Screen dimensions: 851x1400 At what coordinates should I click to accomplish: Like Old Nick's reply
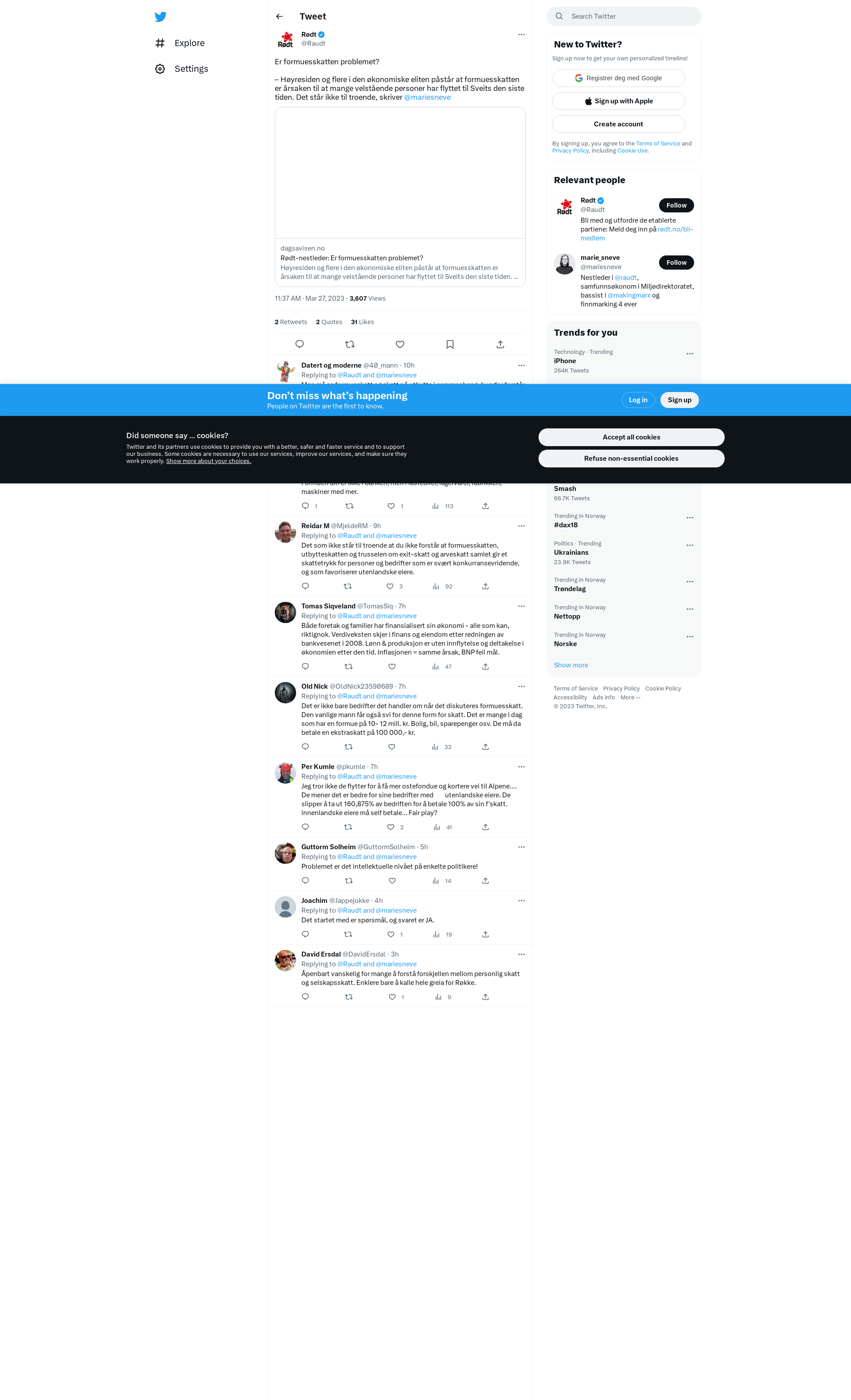pyautogui.click(x=392, y=747)
